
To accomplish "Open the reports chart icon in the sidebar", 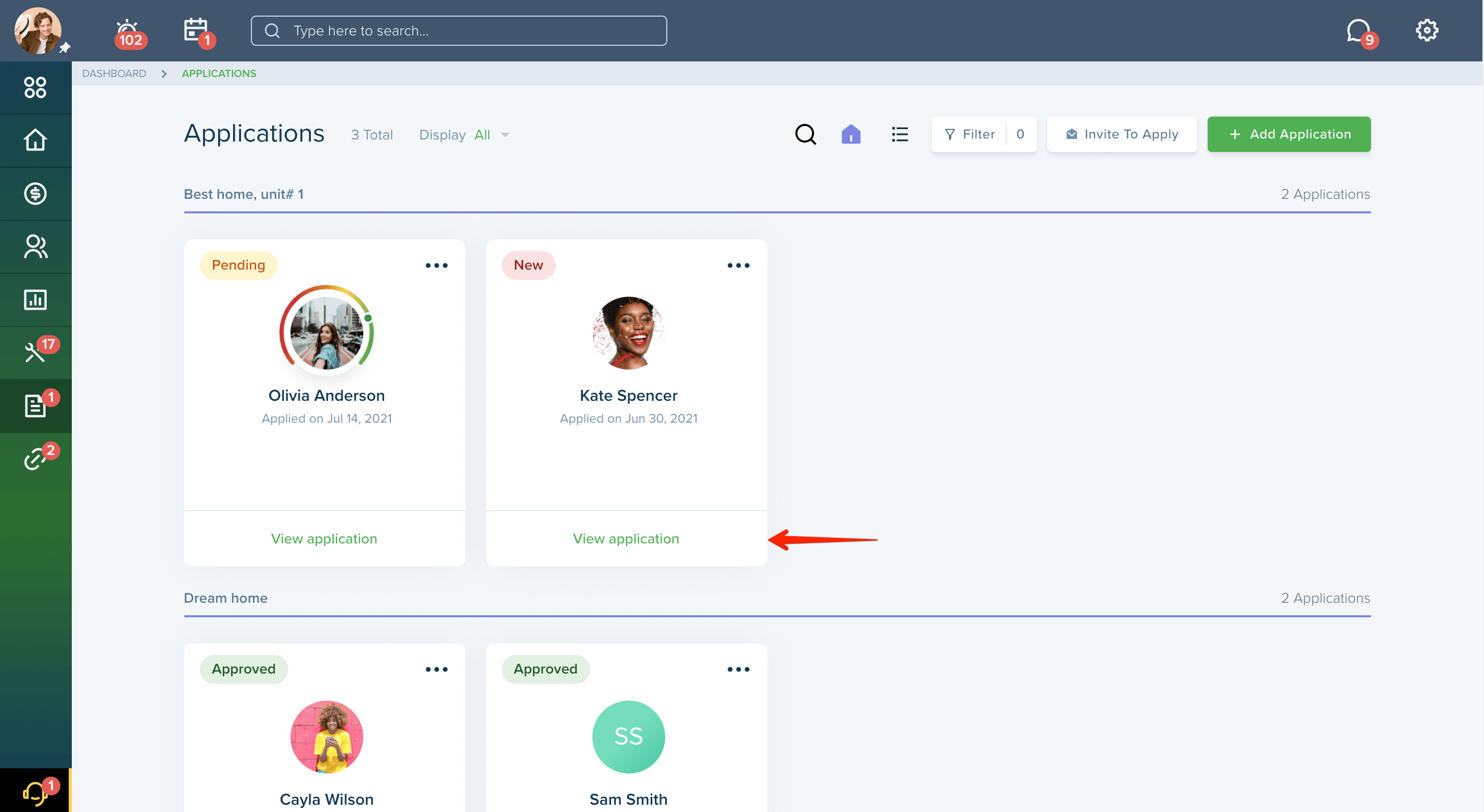I will click(35, 299).
